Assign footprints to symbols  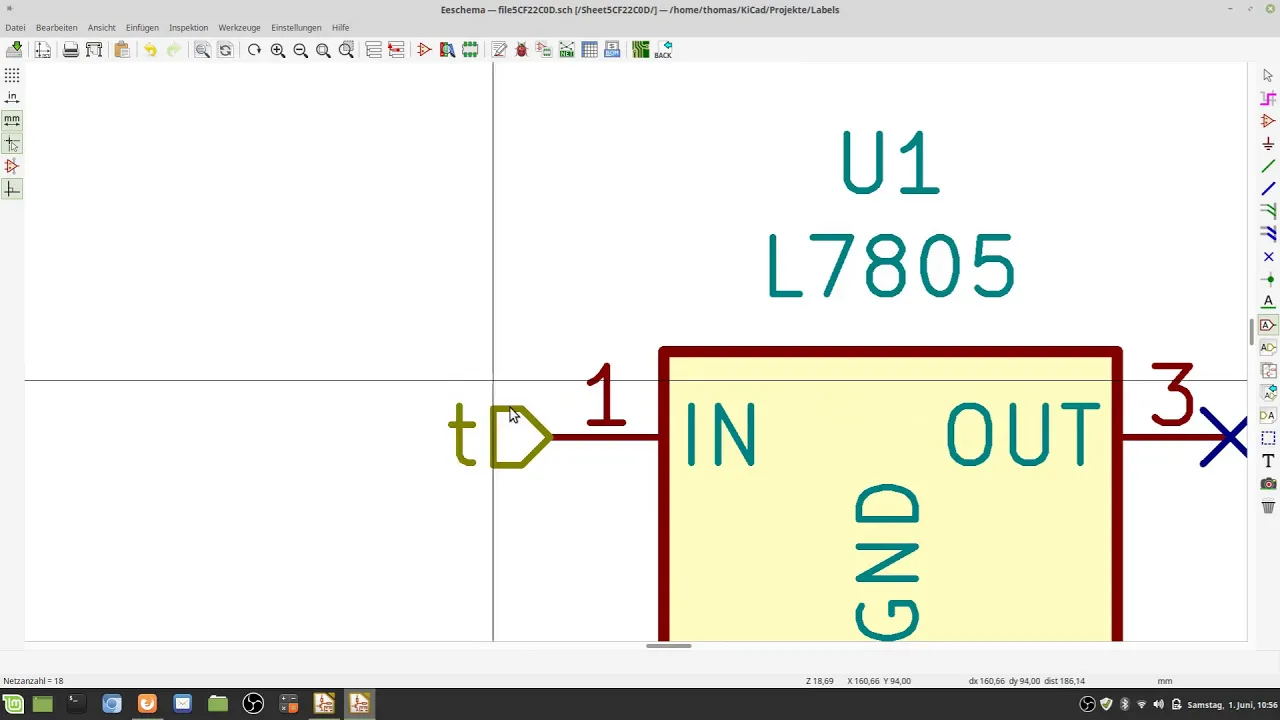pyautogui.click(x=544, y=50)
